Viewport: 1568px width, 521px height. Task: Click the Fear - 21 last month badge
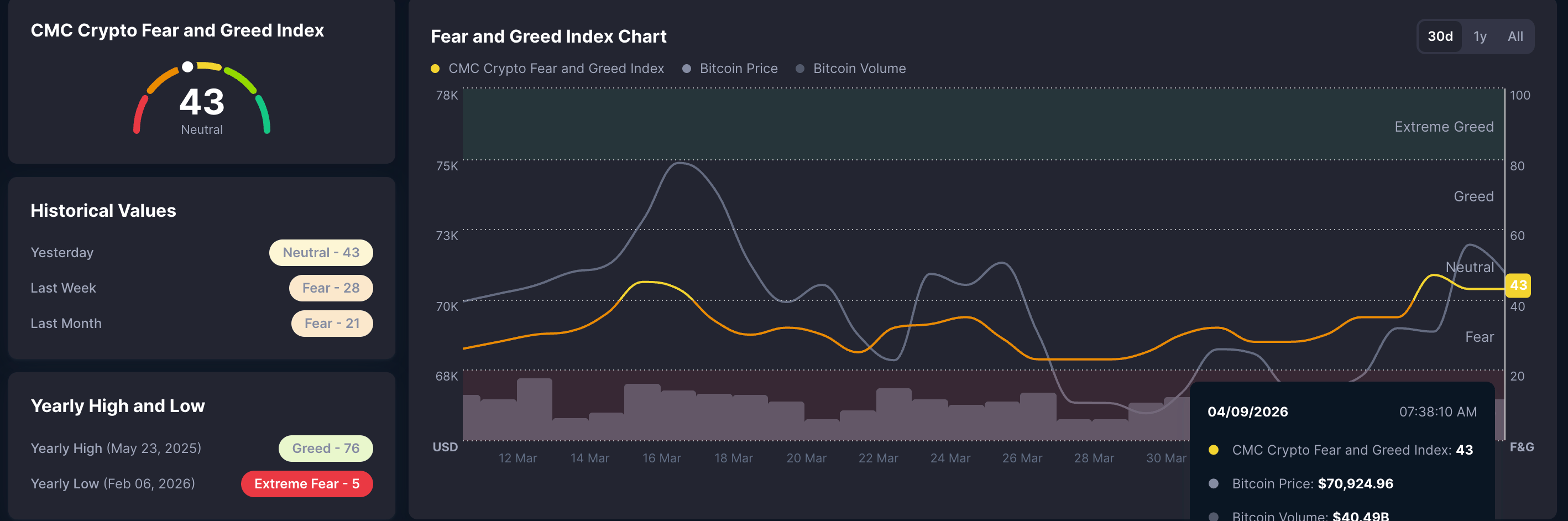tap(332, 323)
